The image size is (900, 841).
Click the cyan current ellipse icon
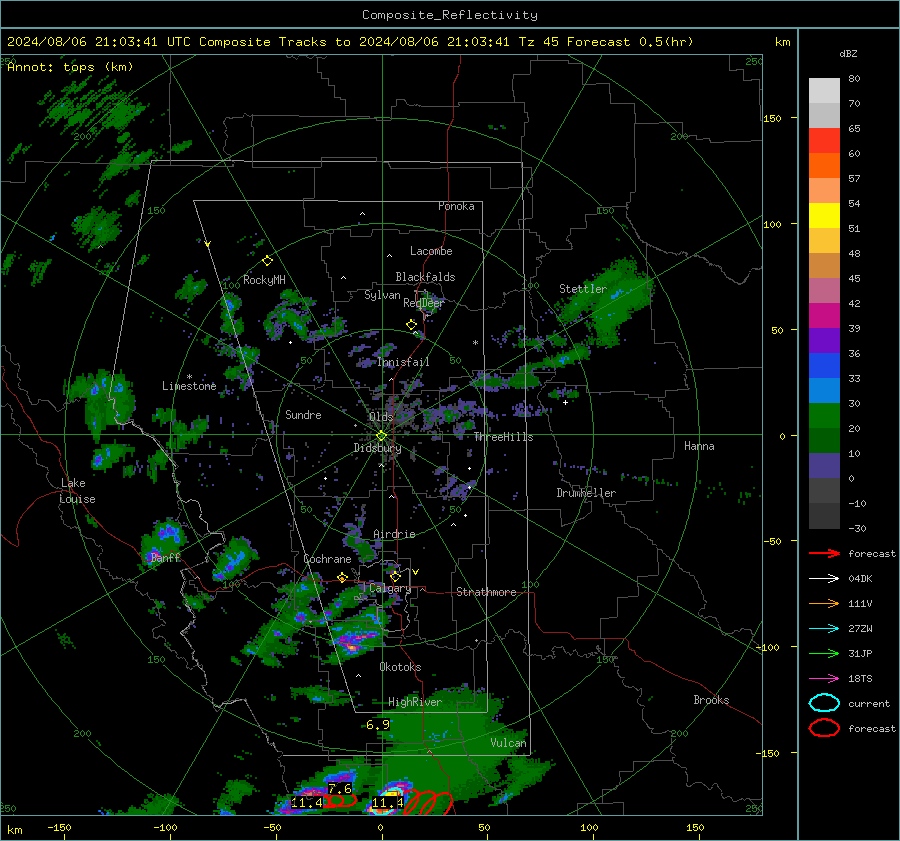pyautogui.click(x=824, y=703)
